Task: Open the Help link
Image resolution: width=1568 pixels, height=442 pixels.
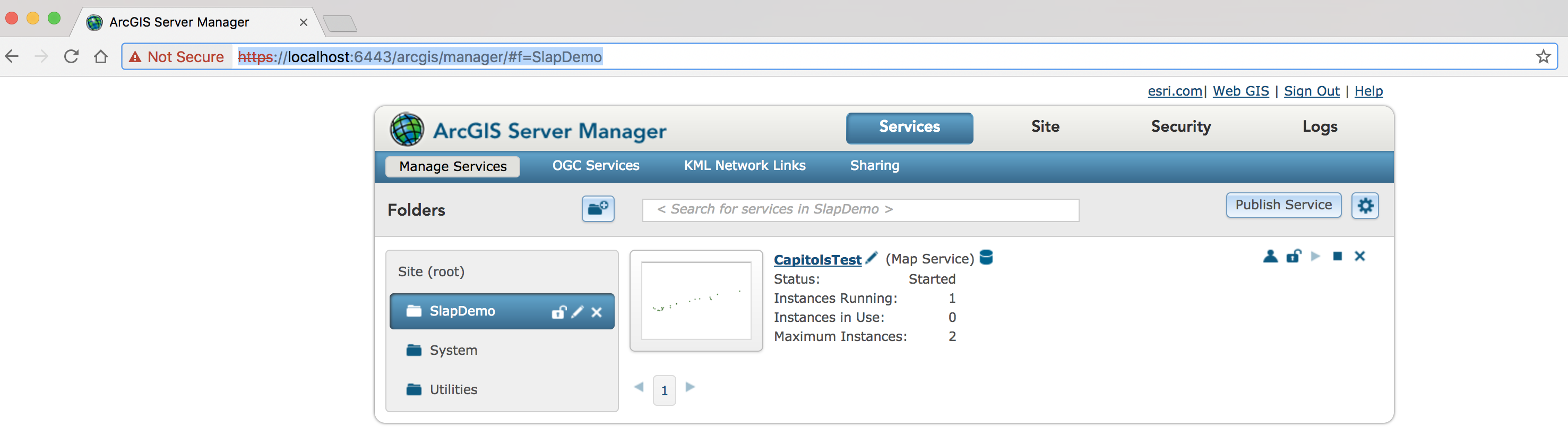Action: point(1368,91)
